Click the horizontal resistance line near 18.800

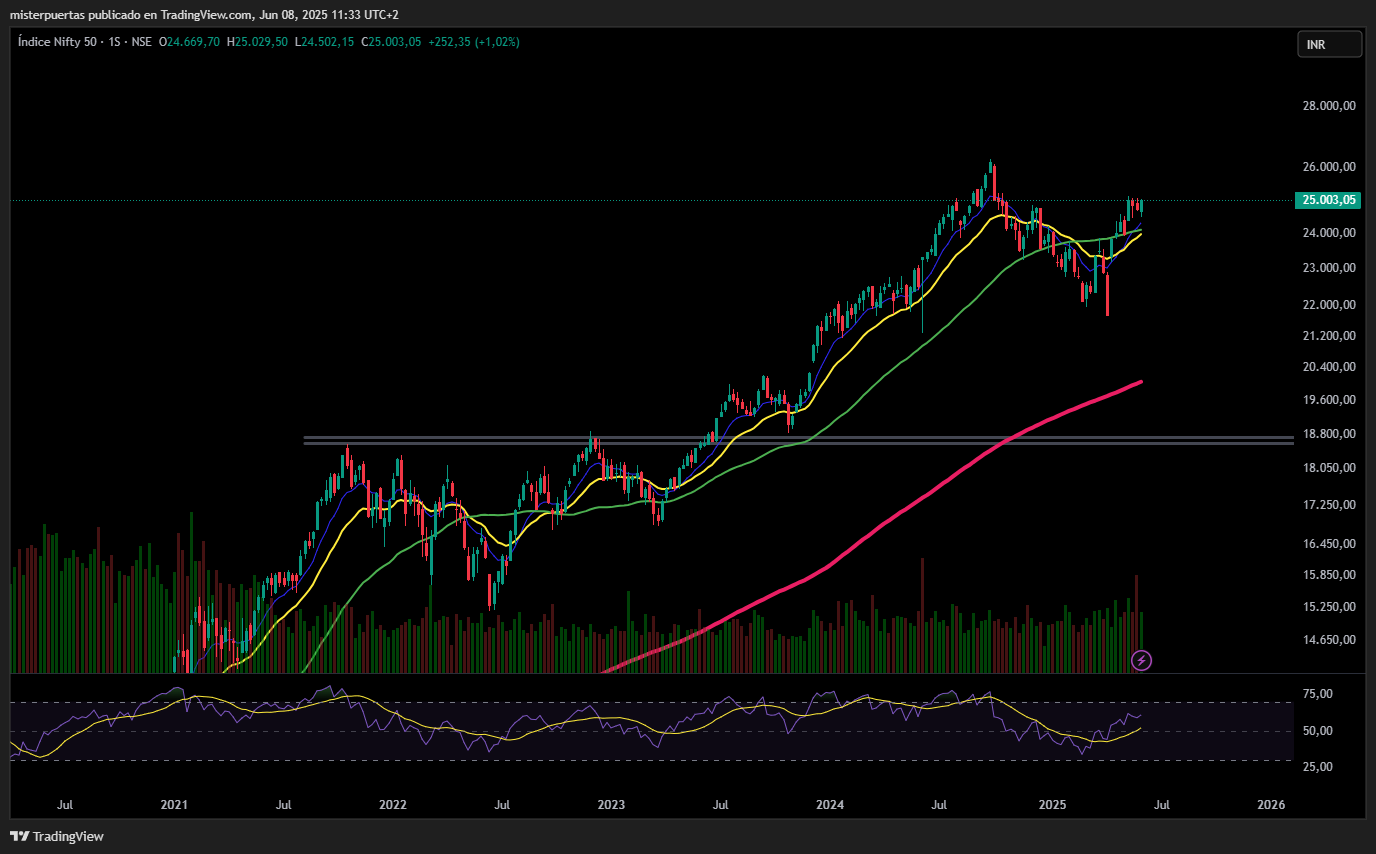pos(797,440)
